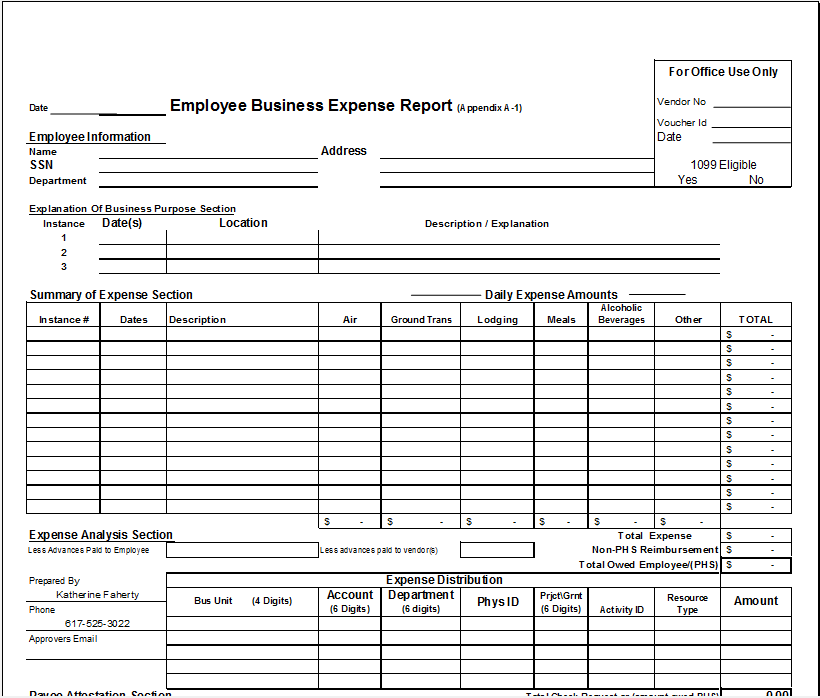Click the first Address line
This screenshot has width=820, height=698.
515,152
